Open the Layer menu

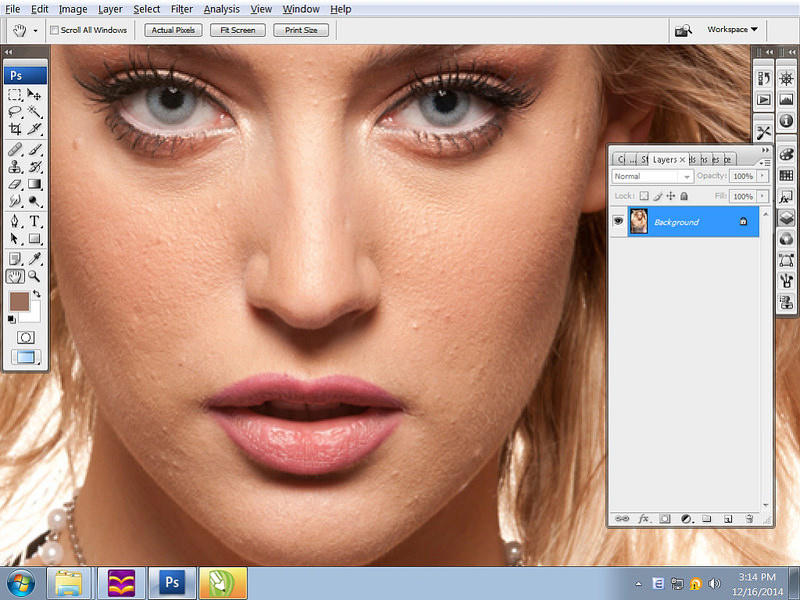[110, 9]
